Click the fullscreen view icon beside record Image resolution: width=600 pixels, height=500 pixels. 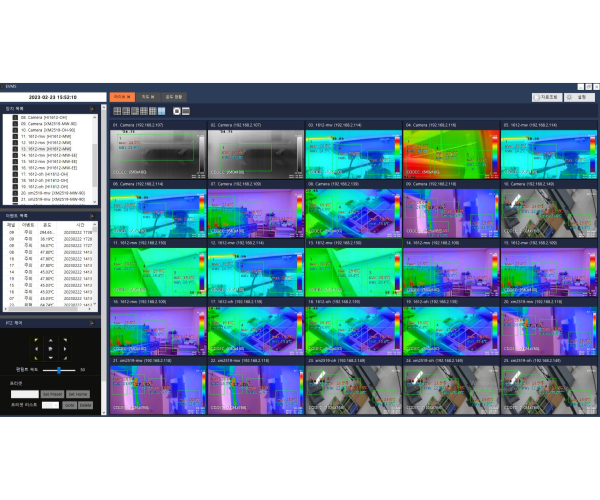(x=186, y=111)
